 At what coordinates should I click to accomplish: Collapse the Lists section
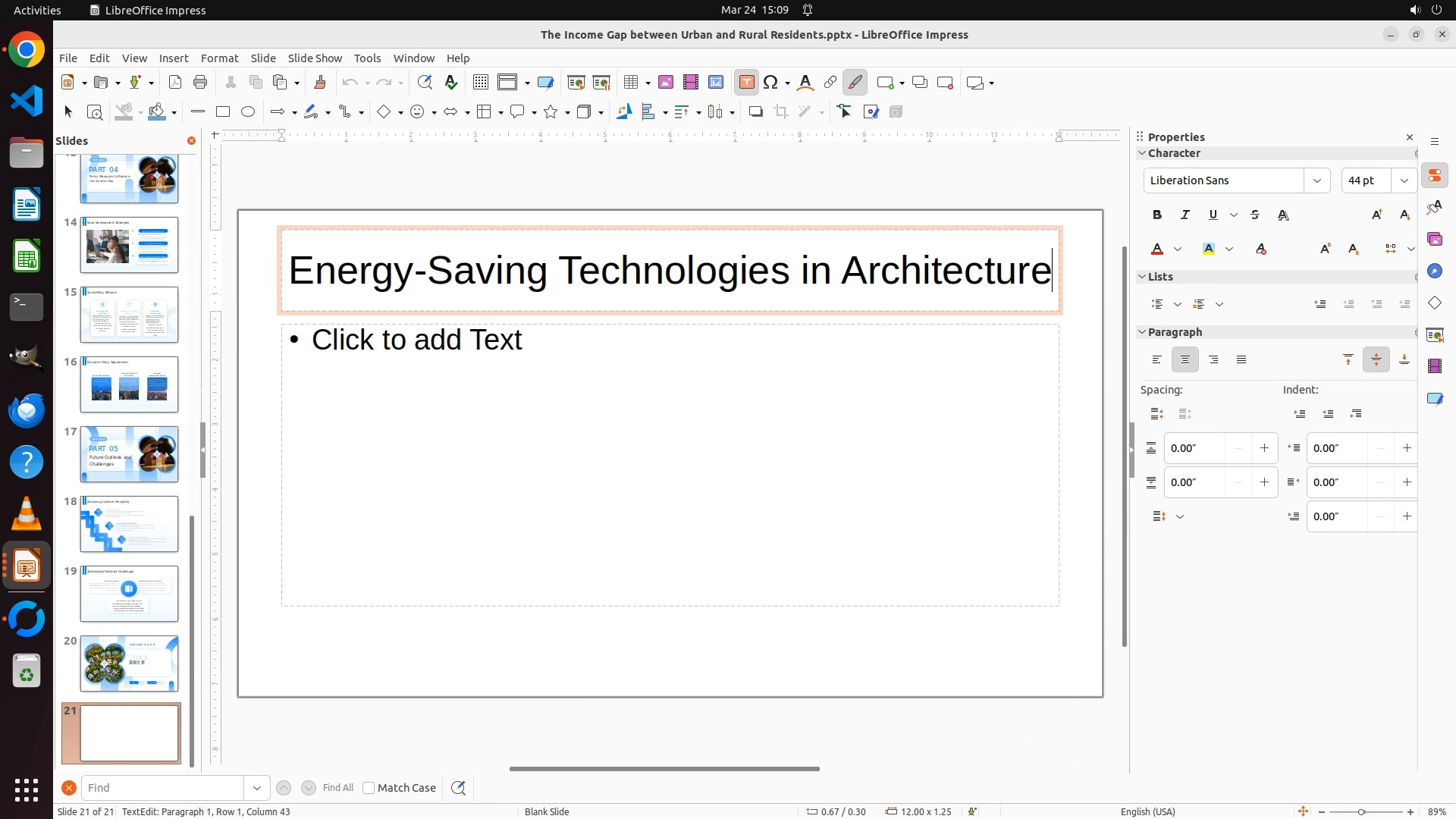coord(1142,277)
